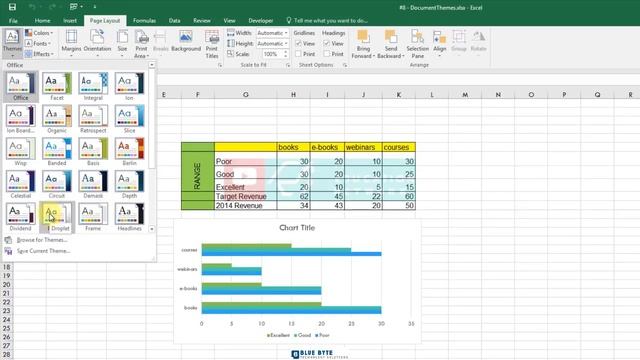The height and width of the screenshot is (360, 640).
Task: Switch to the Formulas tab
Action: (x=144, y=20)
